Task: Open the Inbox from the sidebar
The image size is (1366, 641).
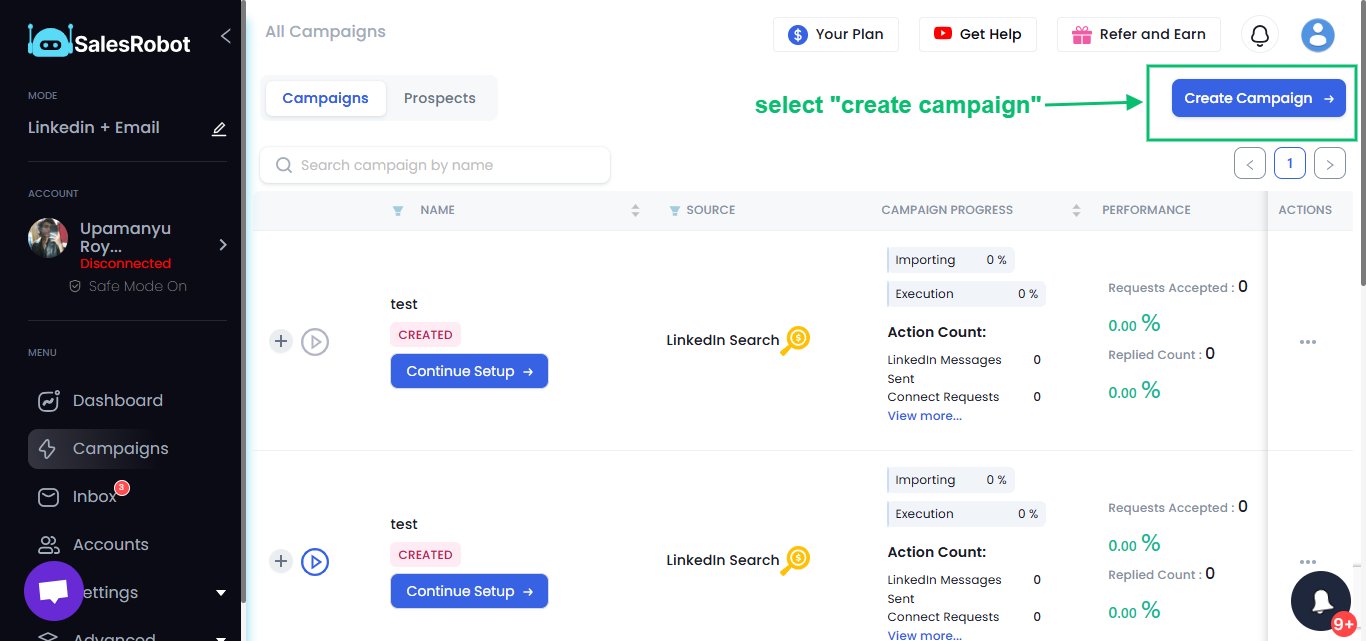Action: tap(95, 496)
